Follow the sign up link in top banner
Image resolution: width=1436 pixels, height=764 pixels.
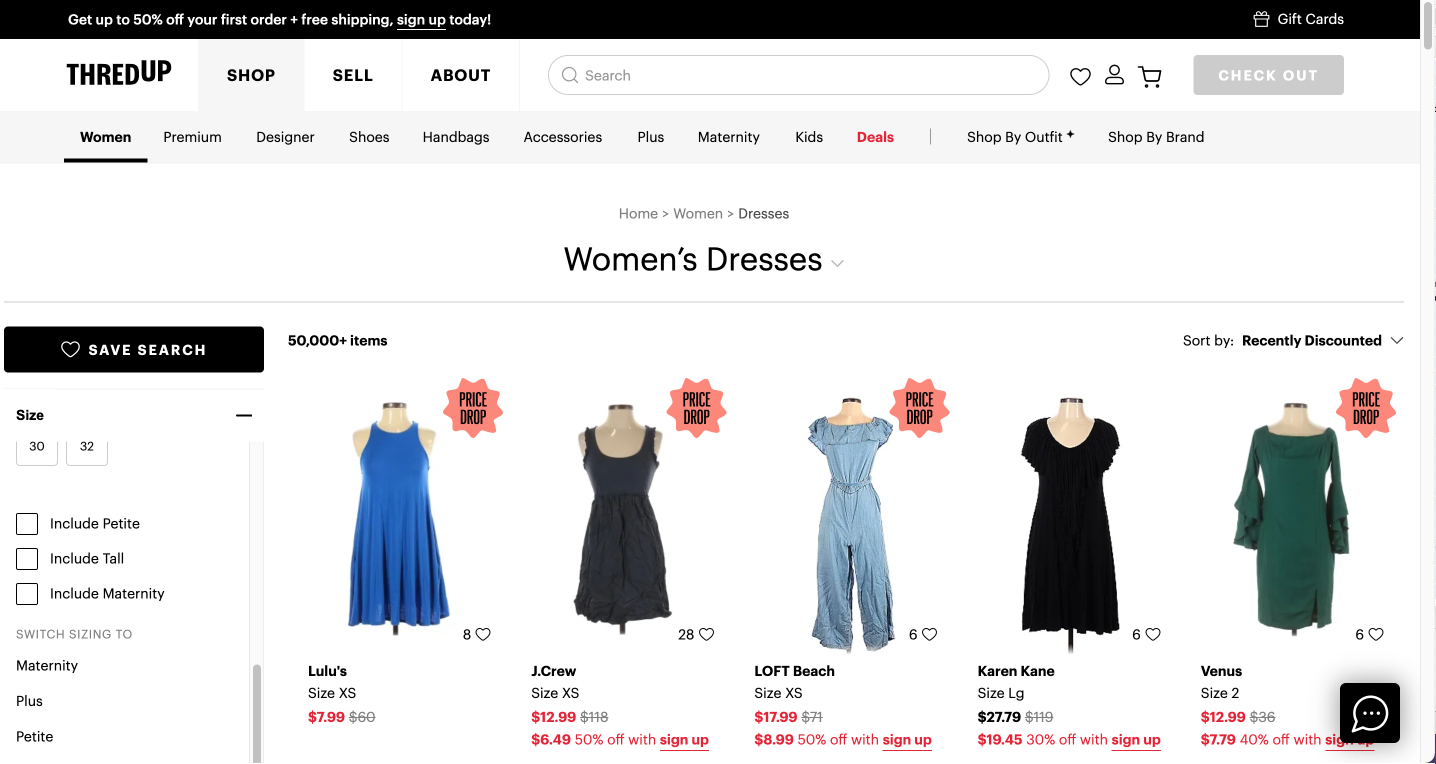point(421,20)
